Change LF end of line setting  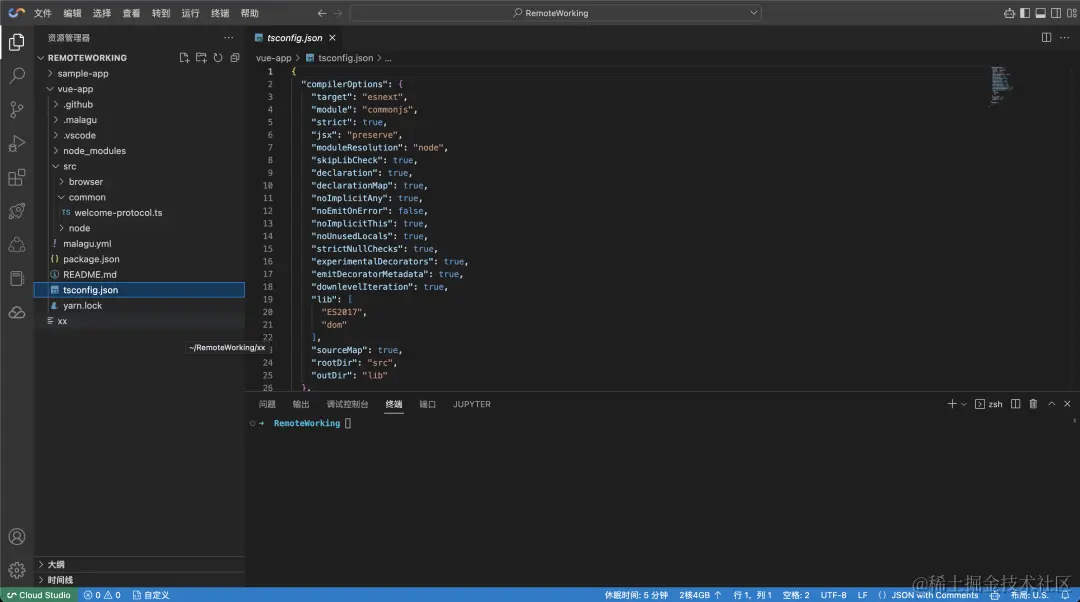click(x=862, y=595)
